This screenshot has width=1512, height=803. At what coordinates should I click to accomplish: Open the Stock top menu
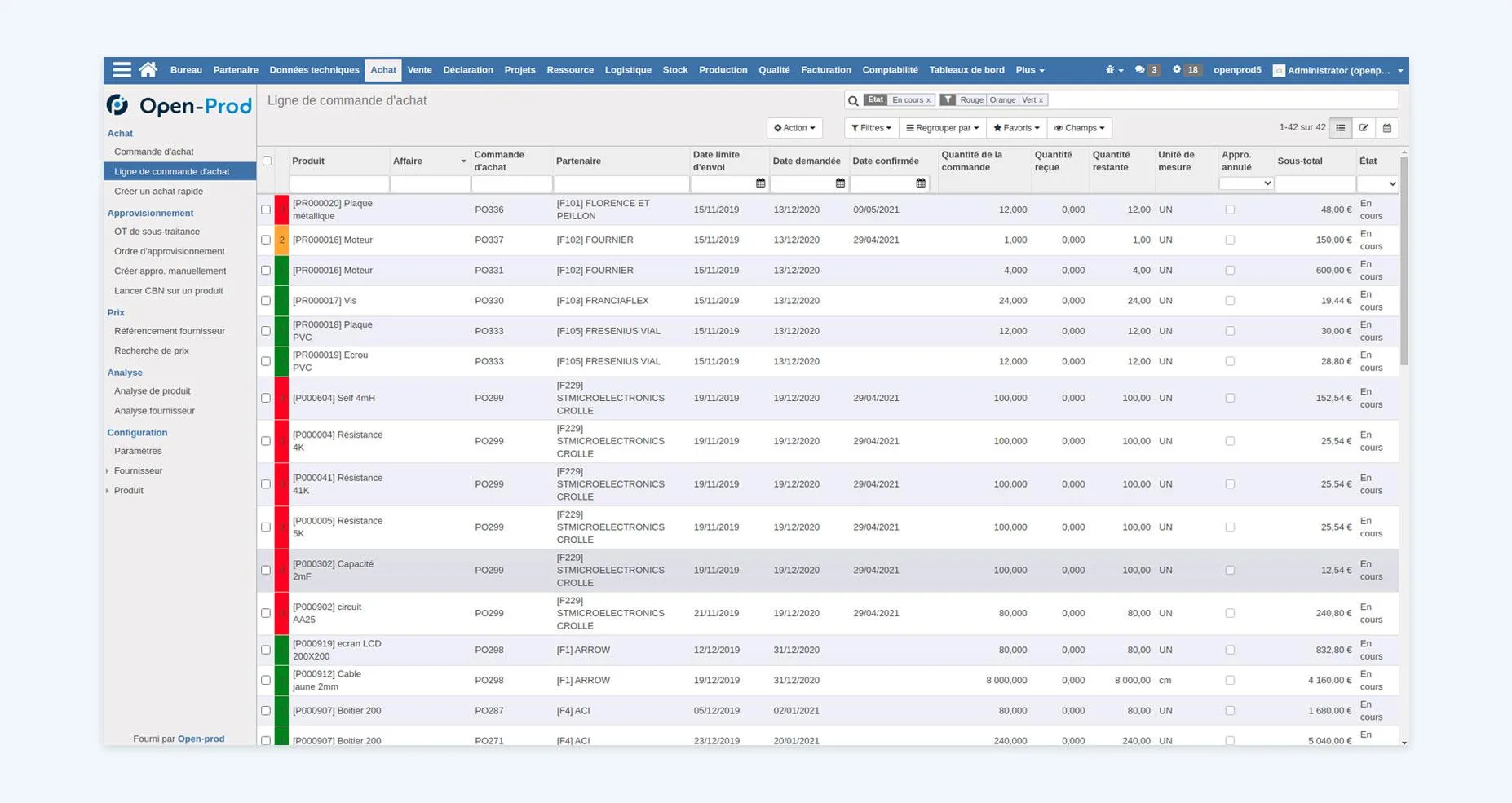(675, 70)
